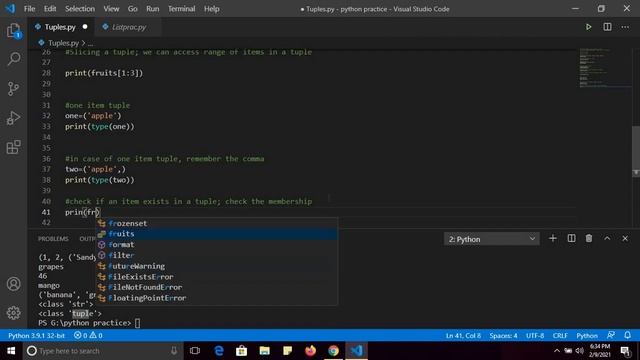The height and width of the screenshot is (360, 640).
Task: Open Microsoft Edge from the taskbar
Action: (x=219, y=351)
